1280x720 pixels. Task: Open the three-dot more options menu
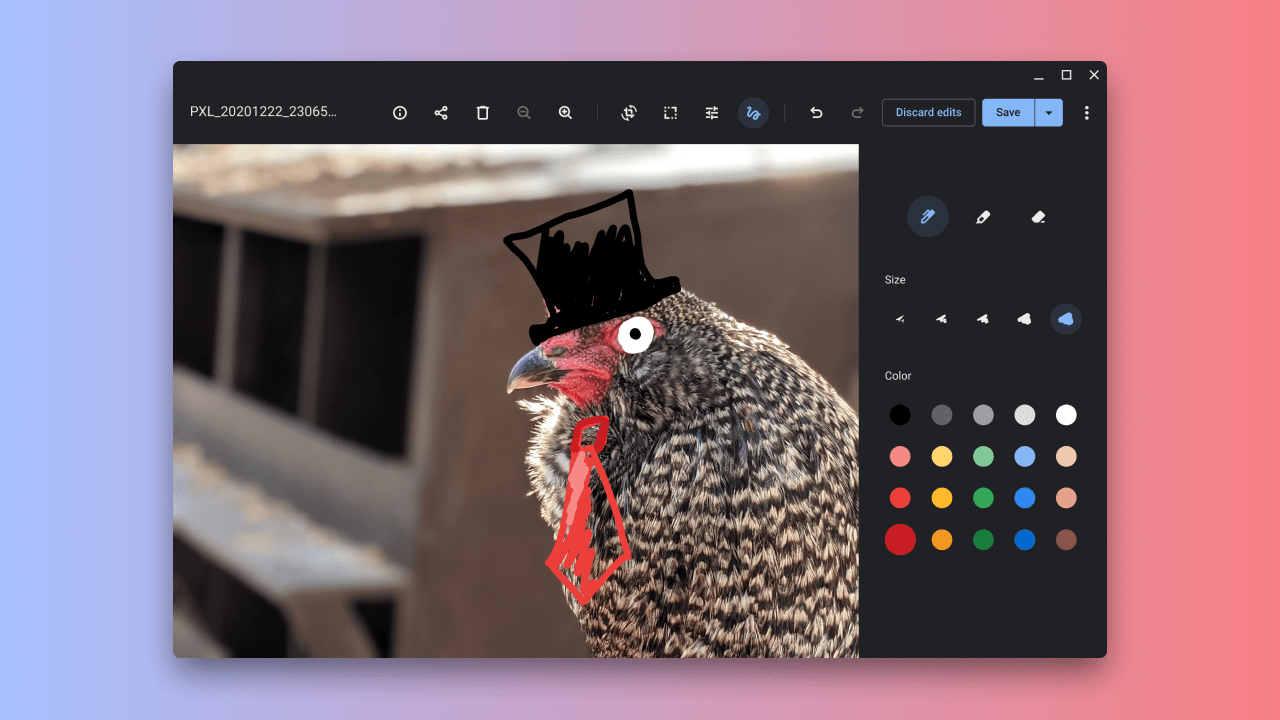tap(1087, 113)
